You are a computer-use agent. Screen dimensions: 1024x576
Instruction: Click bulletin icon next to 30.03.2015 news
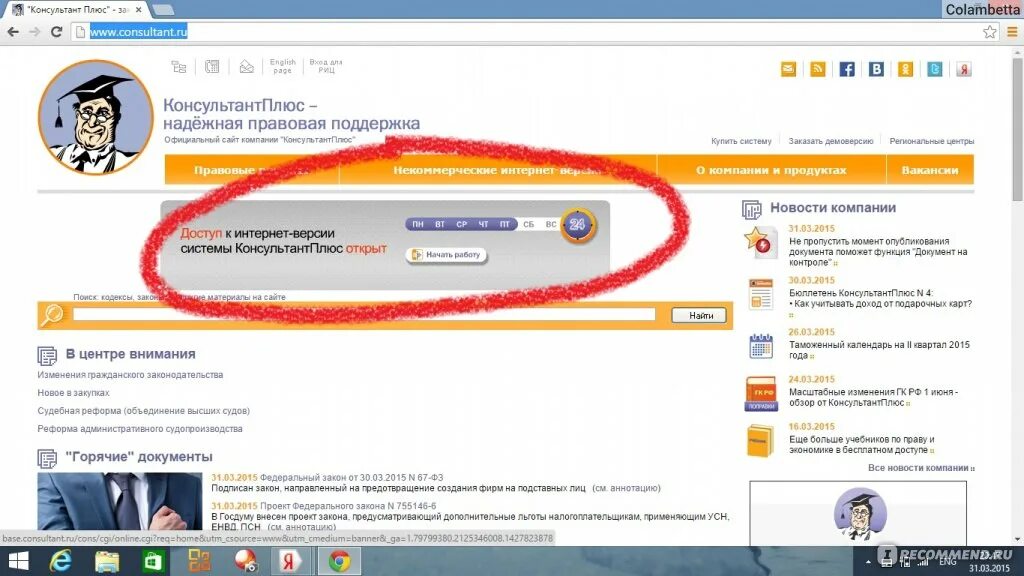click(x=761, y=294)
